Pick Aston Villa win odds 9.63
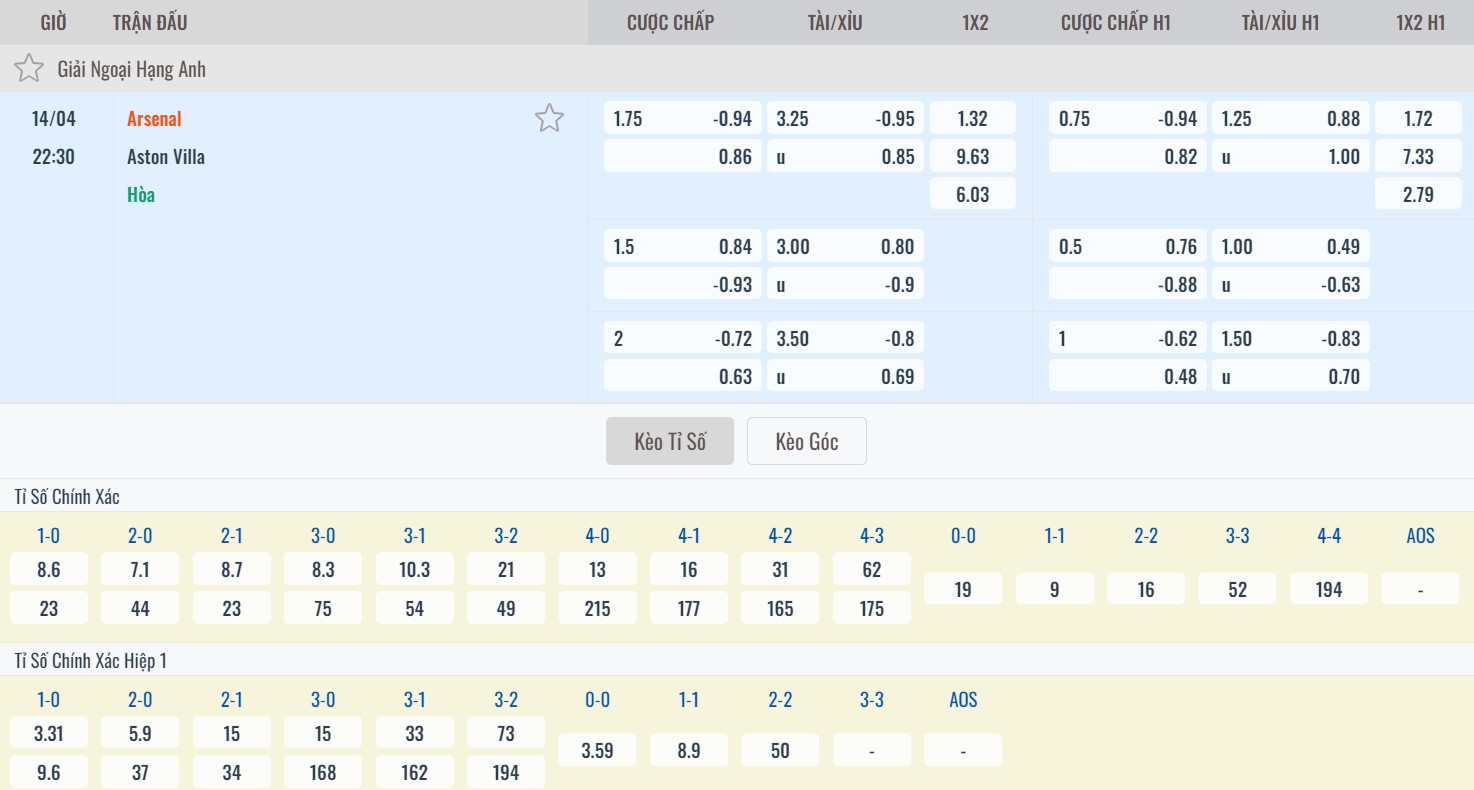Image resolution: width=1474 pixels, height=790 pixels. 972,156
